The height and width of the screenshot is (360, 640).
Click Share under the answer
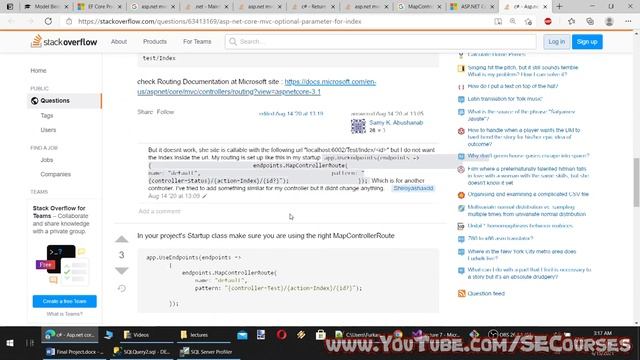click(x=145, y=112)
